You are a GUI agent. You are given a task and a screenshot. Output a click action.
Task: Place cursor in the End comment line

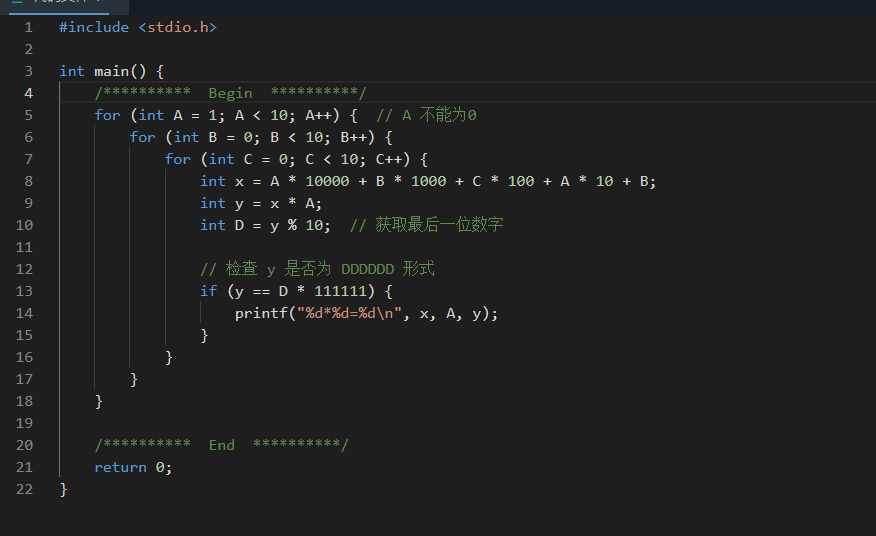click(221, 445)
